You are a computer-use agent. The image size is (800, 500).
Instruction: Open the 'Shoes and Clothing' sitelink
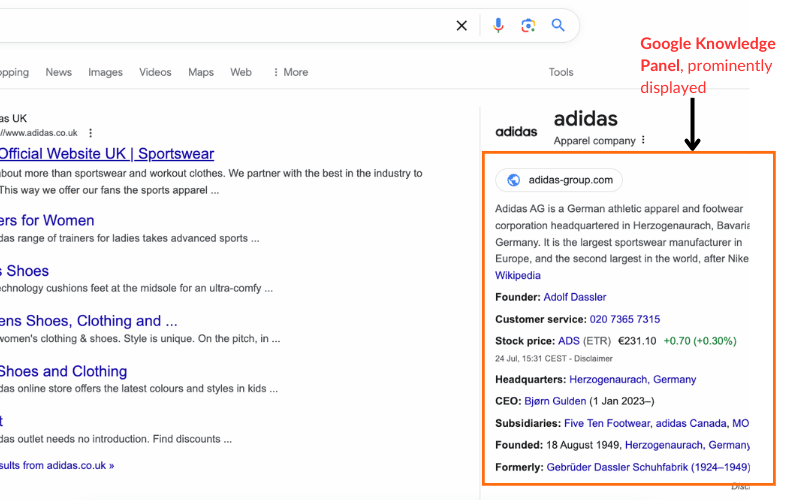point(63,371)
